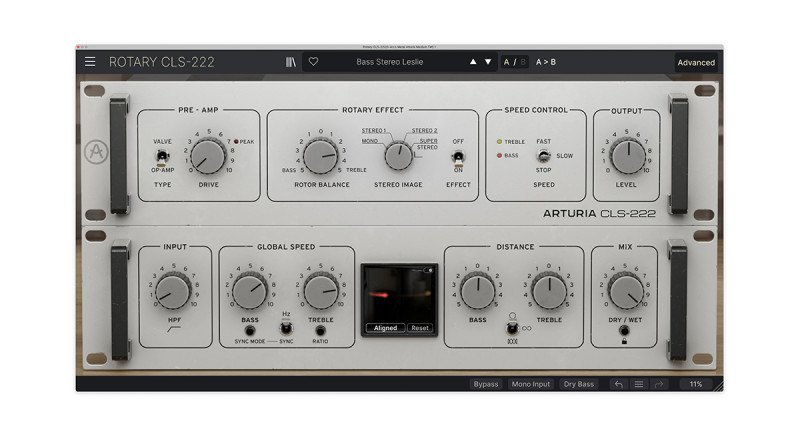
Task: Select the next preset with down arrow
Action: [488, 62]
